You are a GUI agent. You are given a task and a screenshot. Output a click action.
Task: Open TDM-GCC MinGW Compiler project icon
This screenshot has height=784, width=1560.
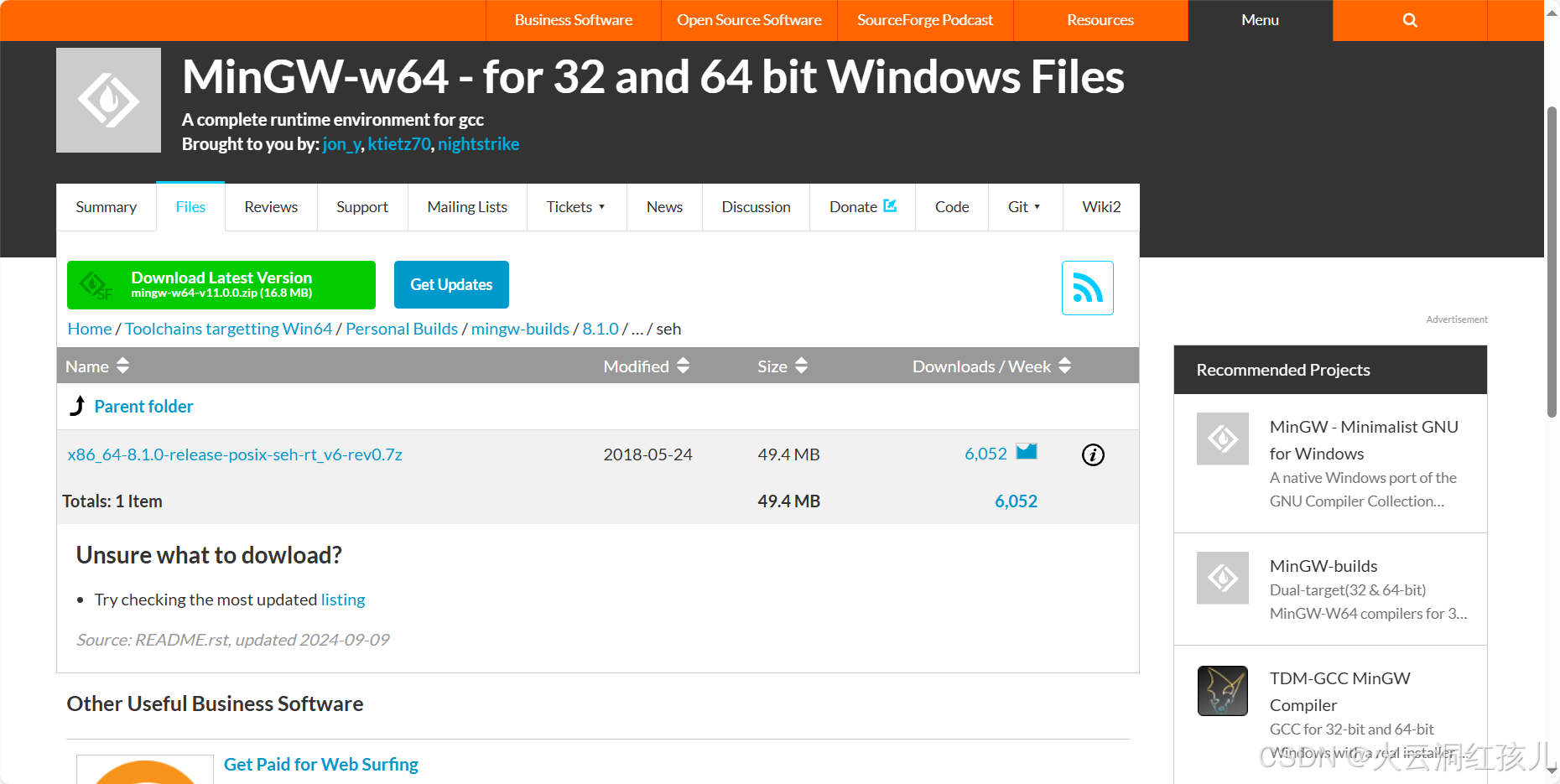pos(1223,691)
